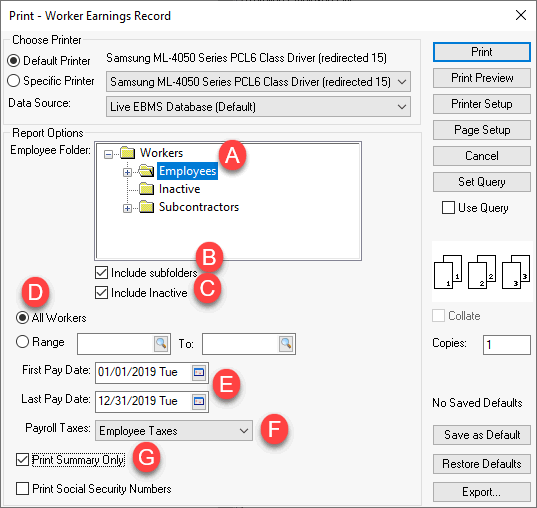
Task: Click the Range To lookup magnifier icon
Action: pyautogui.click(x=286, y=344)
